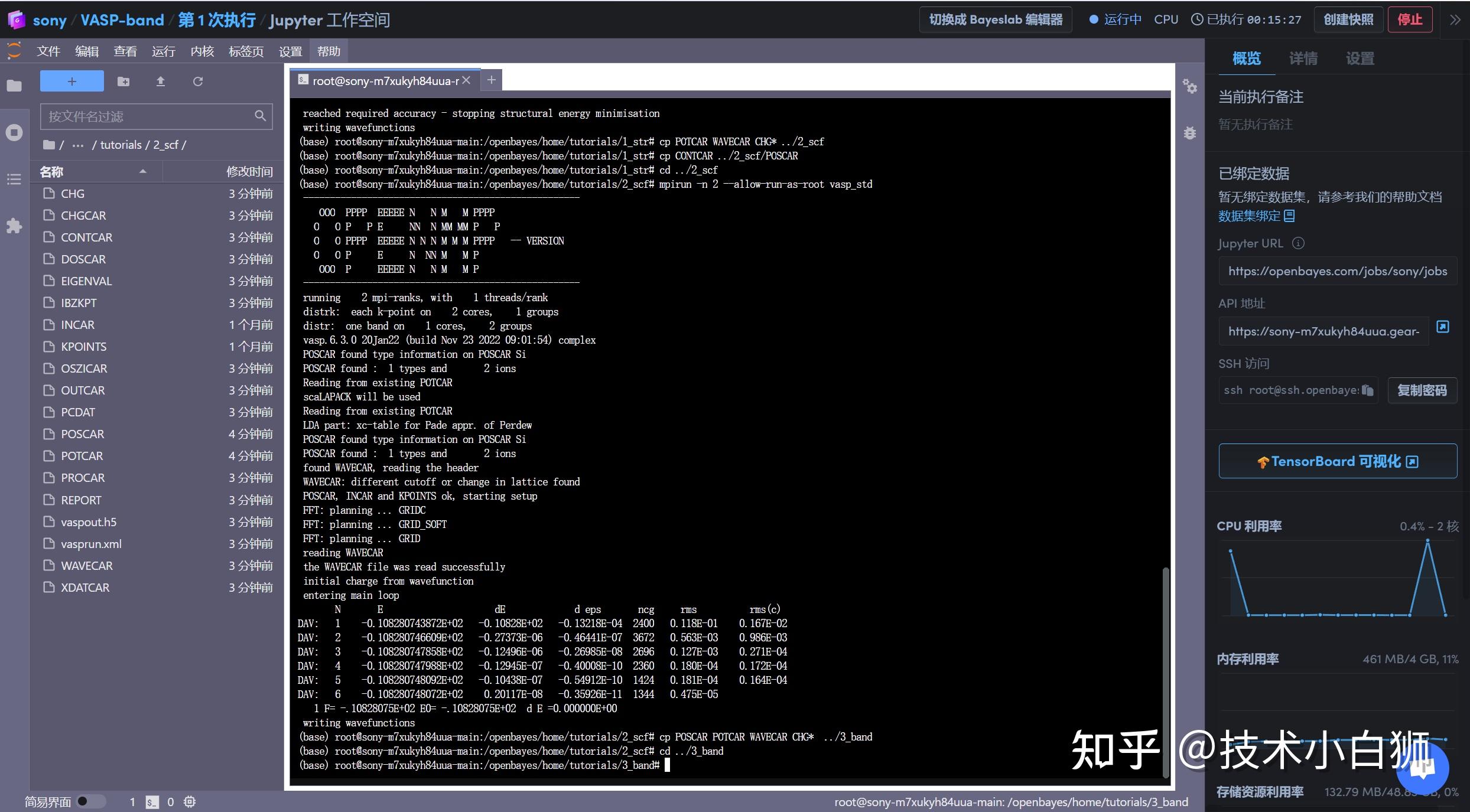
Task: Open the running terminals sidebar icon
Action: [14, 132]
